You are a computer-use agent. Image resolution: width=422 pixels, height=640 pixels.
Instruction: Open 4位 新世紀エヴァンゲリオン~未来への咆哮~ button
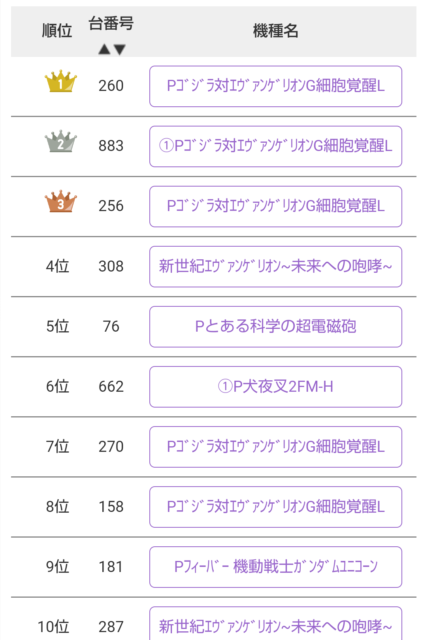pos(275,267)
